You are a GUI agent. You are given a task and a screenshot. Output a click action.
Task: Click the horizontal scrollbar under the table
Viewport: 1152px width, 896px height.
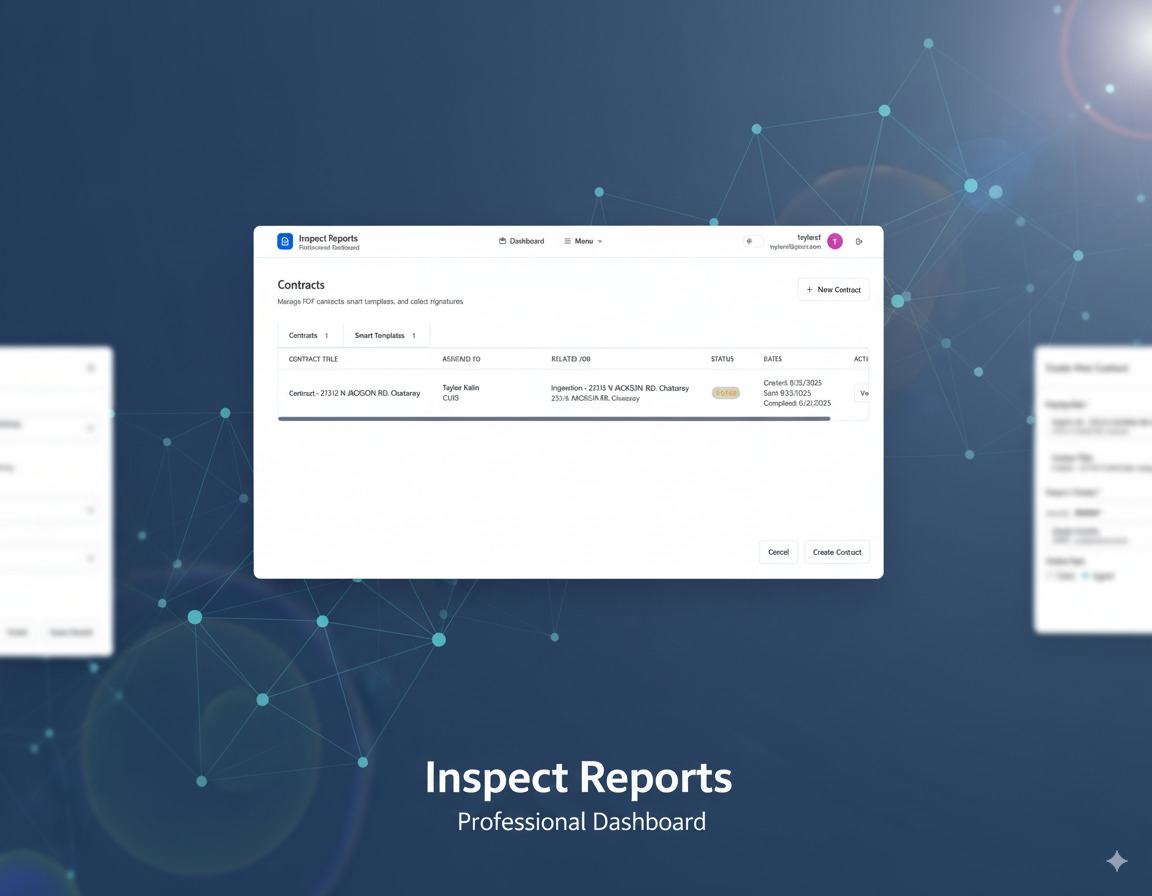pos(554,419)
